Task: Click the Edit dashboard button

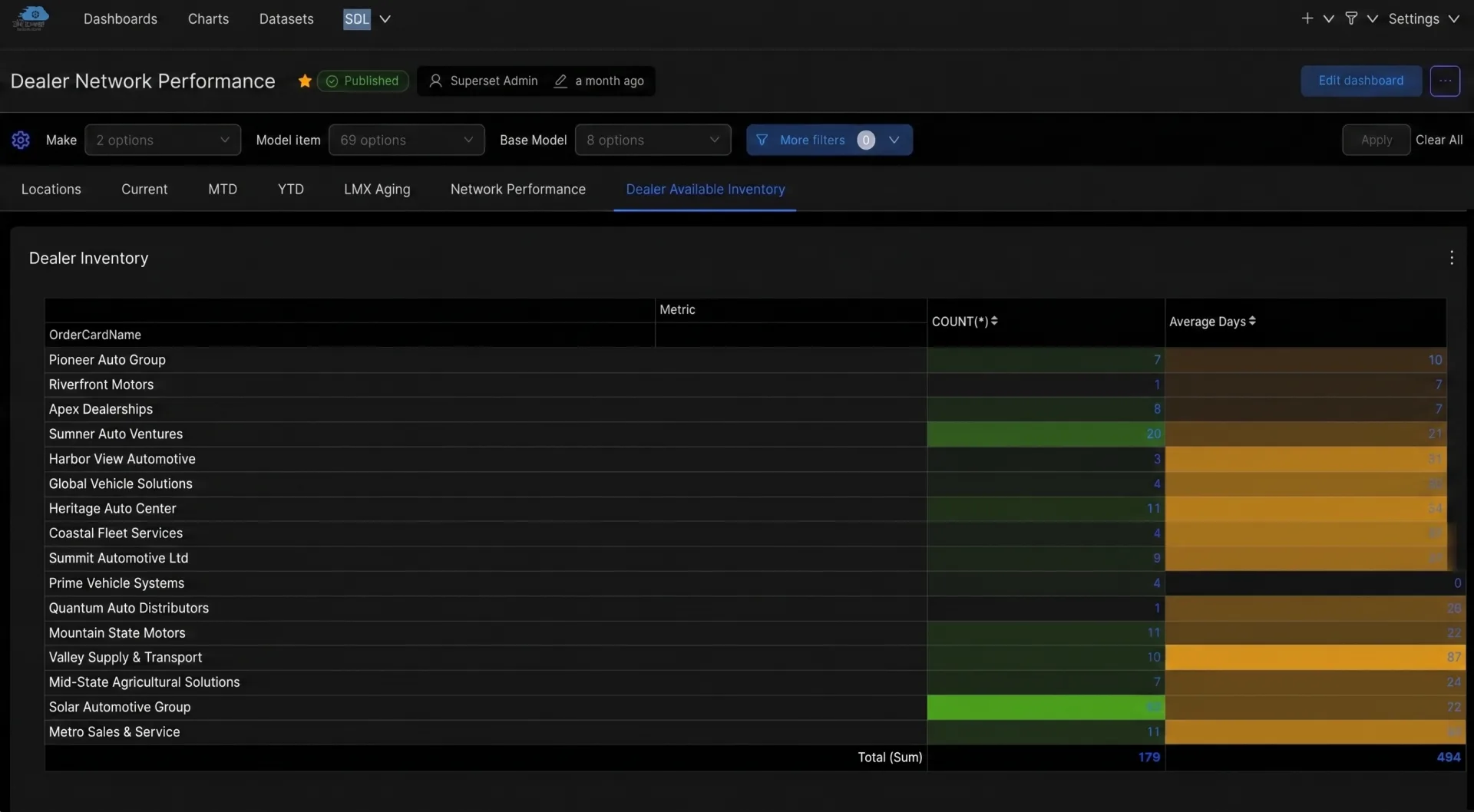Action: [x=1361, y=81]
